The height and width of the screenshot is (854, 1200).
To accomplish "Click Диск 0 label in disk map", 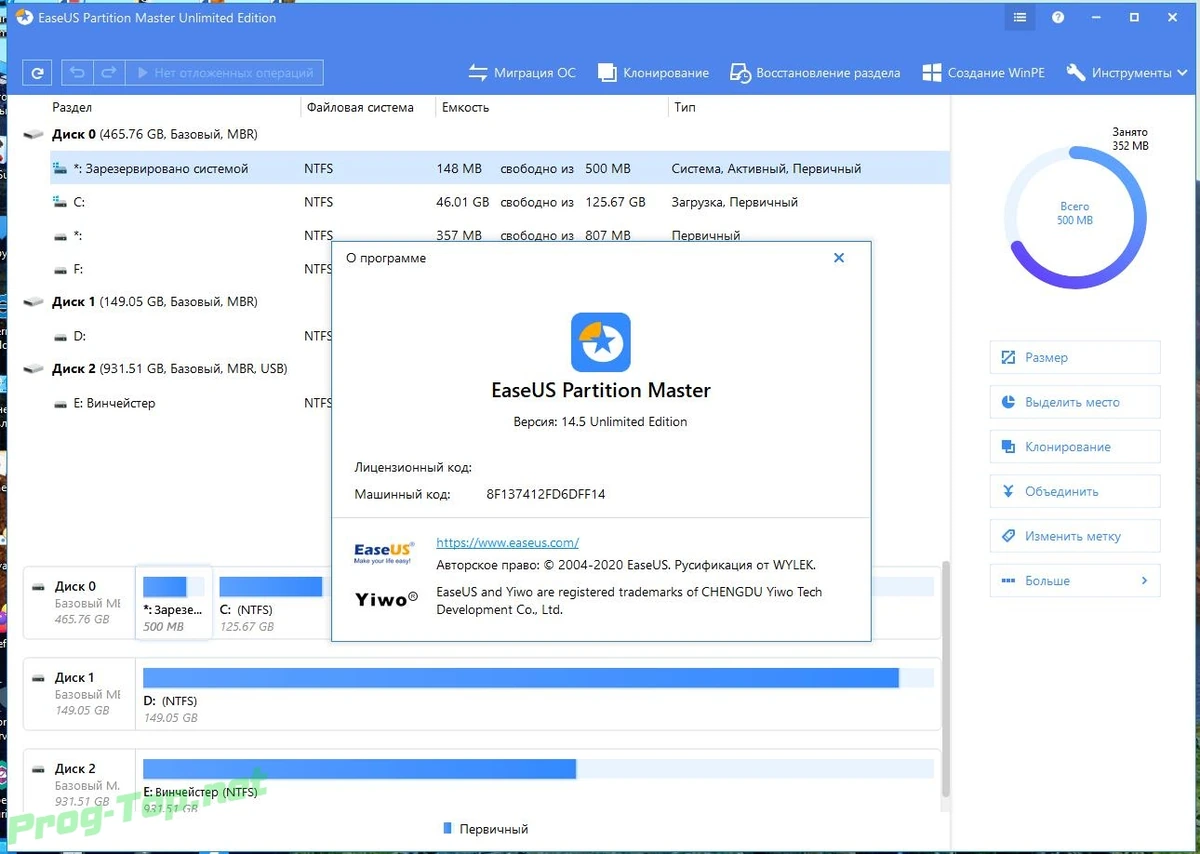I will [x=75, y=587].
